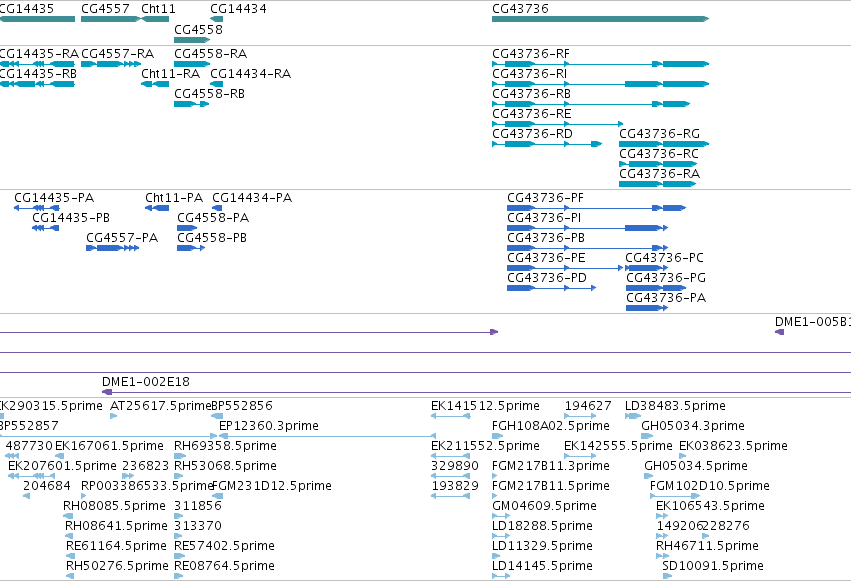Click protein CG43736-PC
851x581 pixels.
[646, 268]
